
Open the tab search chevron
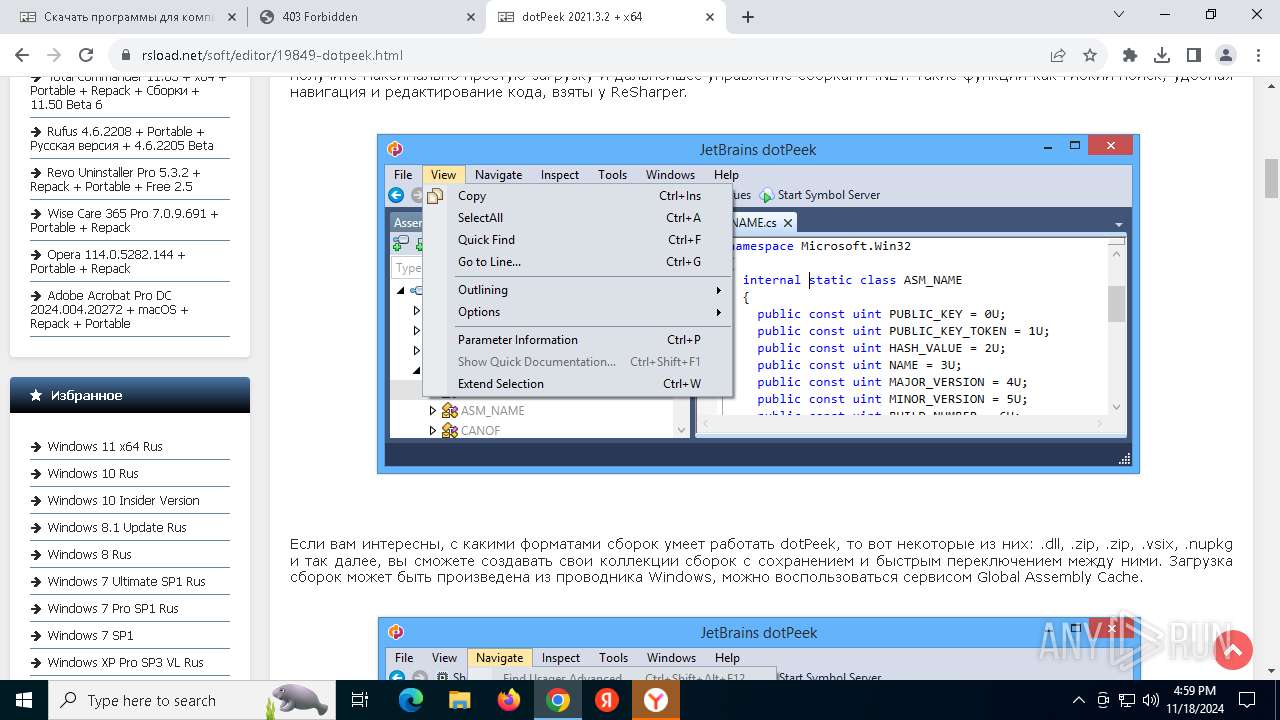1119,14
